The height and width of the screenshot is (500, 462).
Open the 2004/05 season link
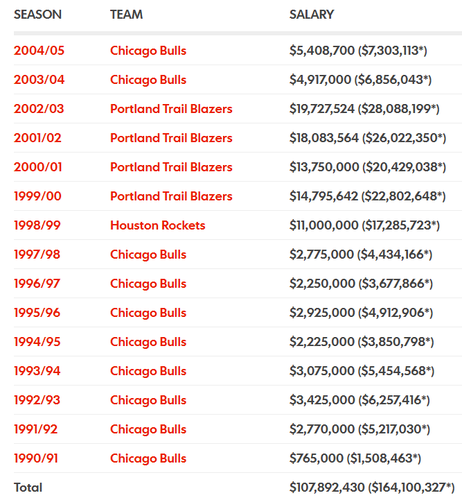point(39,51)
